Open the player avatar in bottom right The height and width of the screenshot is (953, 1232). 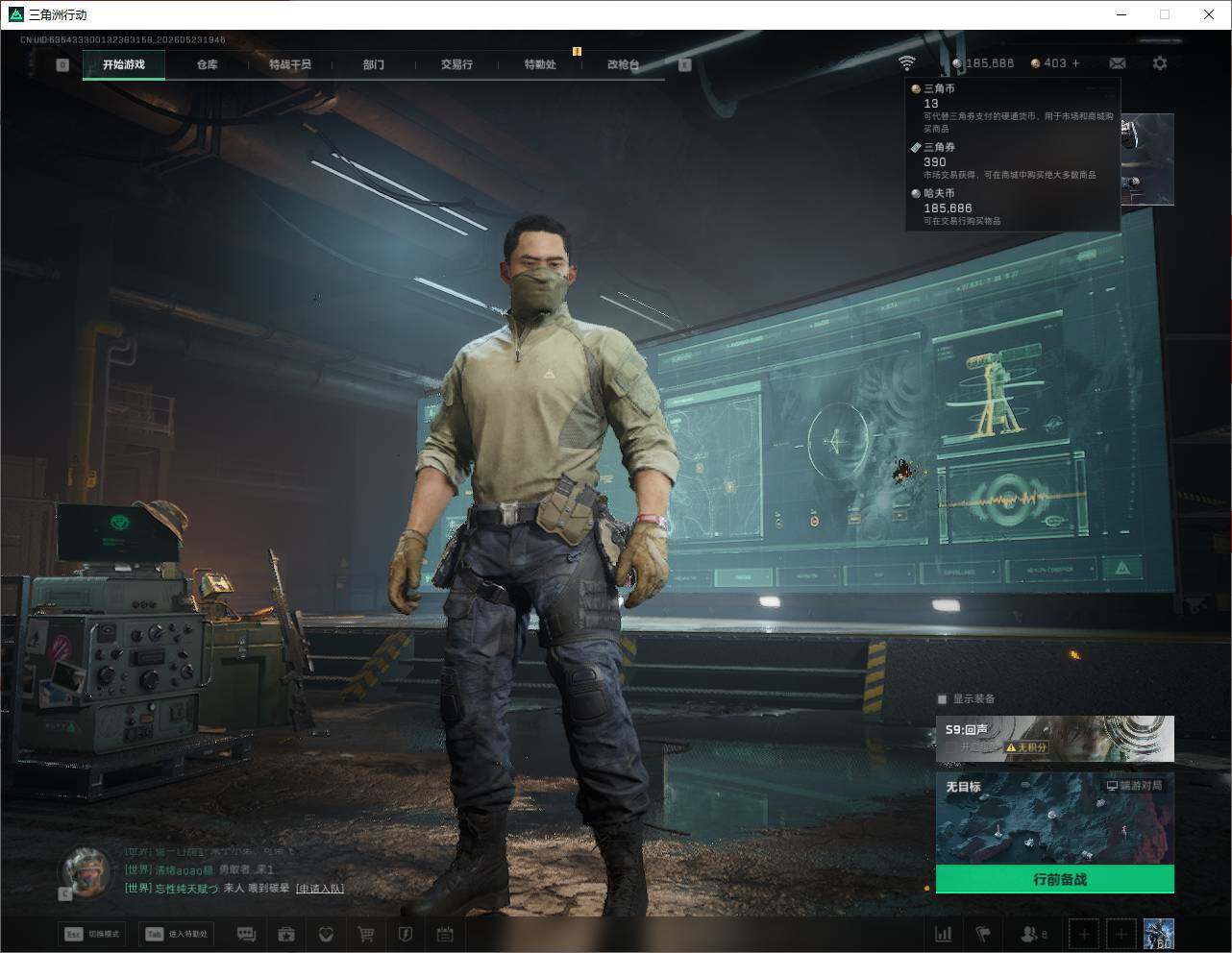pyautogui.click(x=1159, y=934)
